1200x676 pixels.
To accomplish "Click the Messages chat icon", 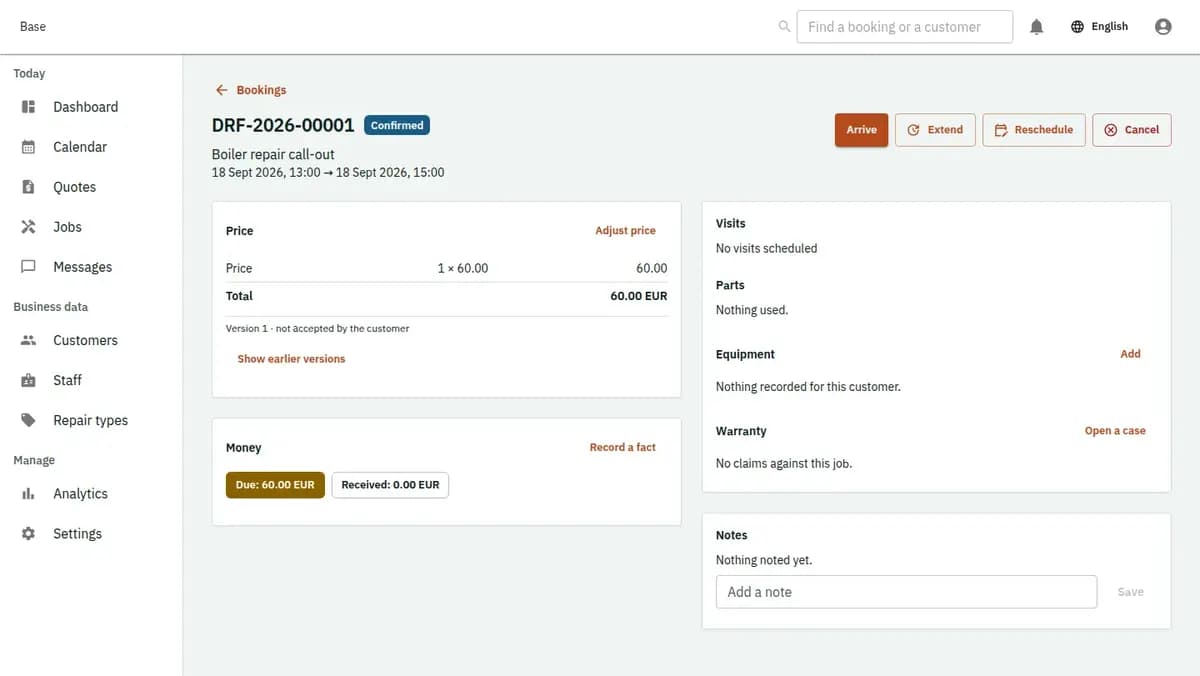I will click(29, 267).
